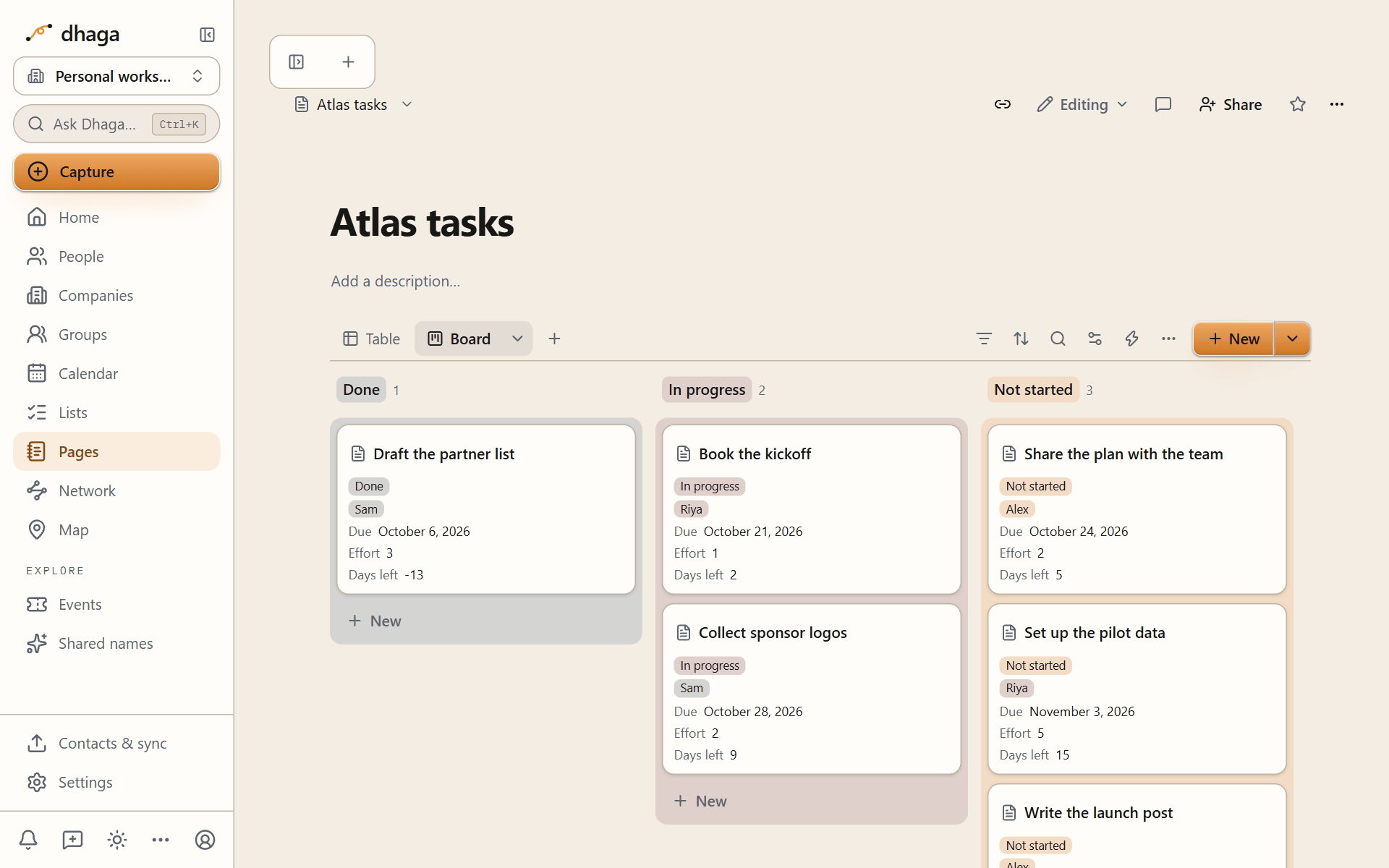Click the Atlas tasks page title

point(422,222)
